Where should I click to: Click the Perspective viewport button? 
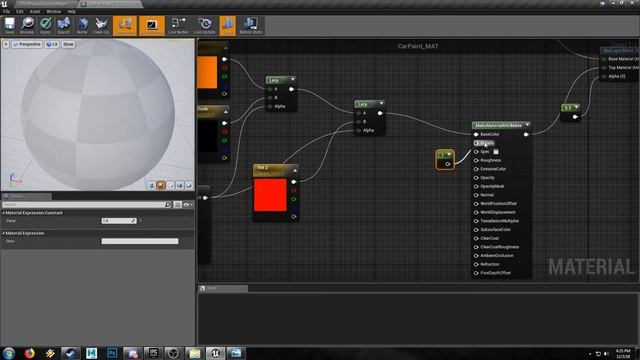27,44
